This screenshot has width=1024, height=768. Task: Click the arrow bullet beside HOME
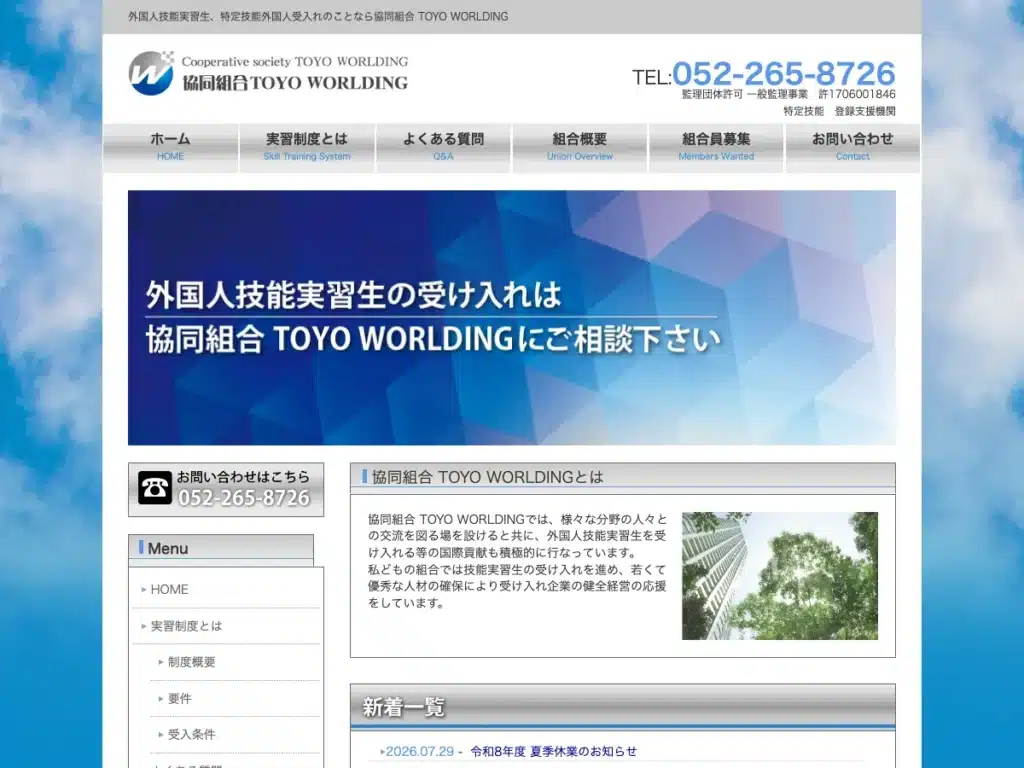tap(144, 590)
